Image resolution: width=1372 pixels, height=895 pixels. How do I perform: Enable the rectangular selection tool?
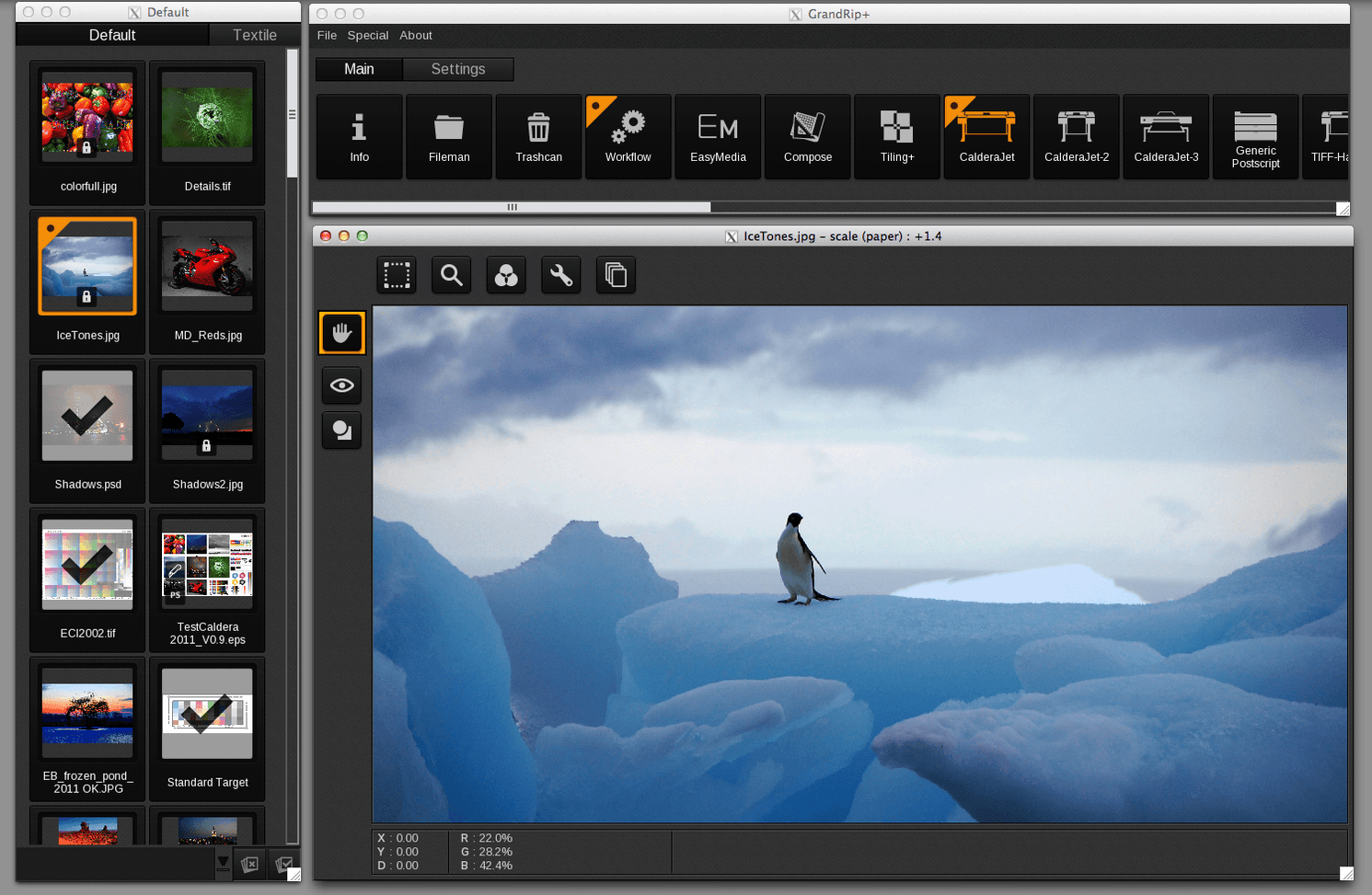tap(396, 275)
